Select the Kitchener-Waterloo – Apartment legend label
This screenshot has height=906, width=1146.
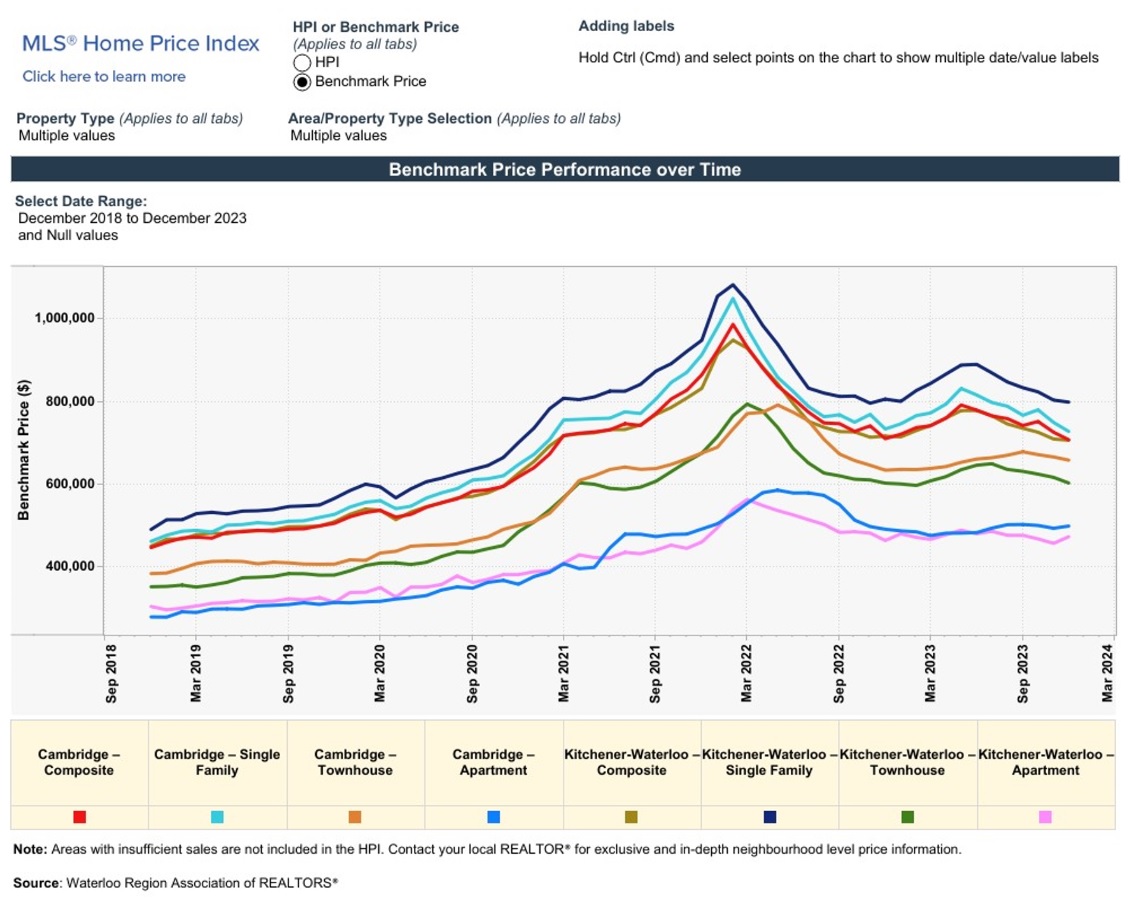click(1045, 762)
